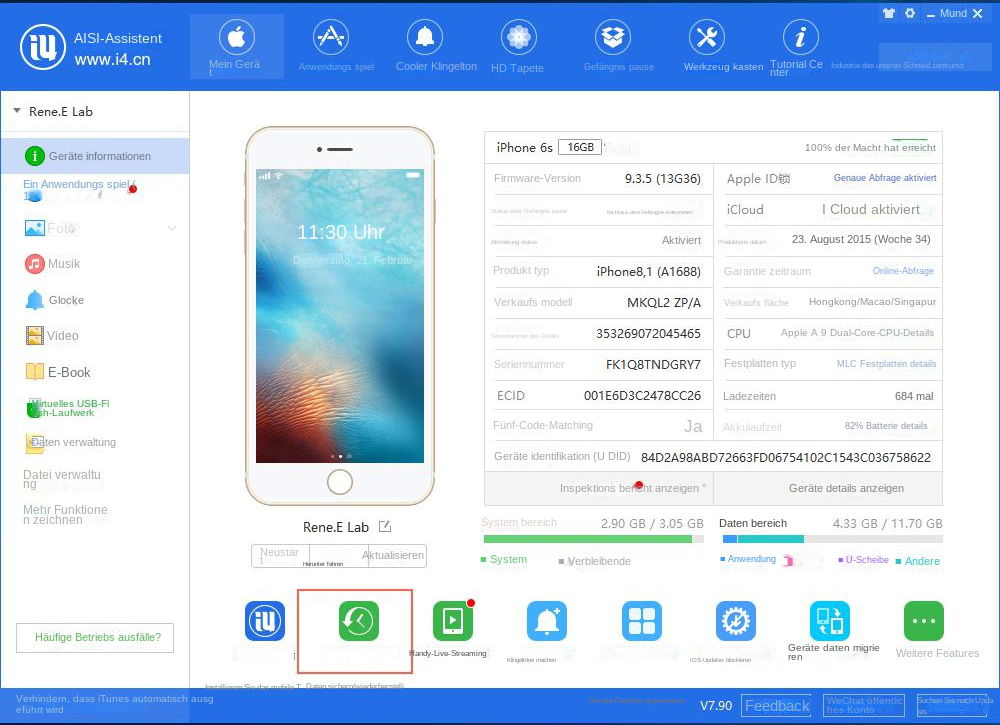Screen dimensions: 1000x725
Task: Click the Anwendung legend swatch
Action: click(723, 559)
